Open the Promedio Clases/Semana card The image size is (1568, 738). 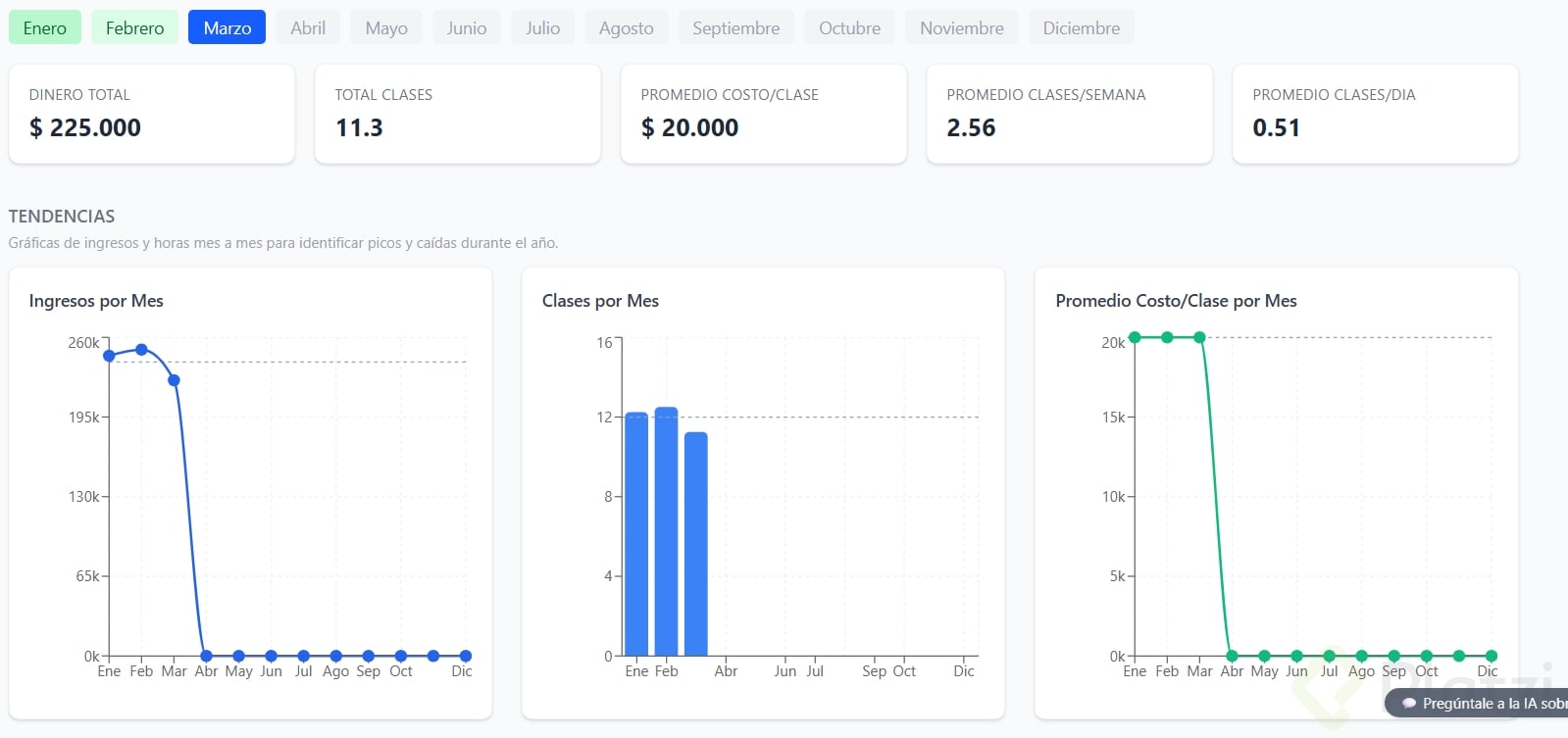[x=1070, y=114]
